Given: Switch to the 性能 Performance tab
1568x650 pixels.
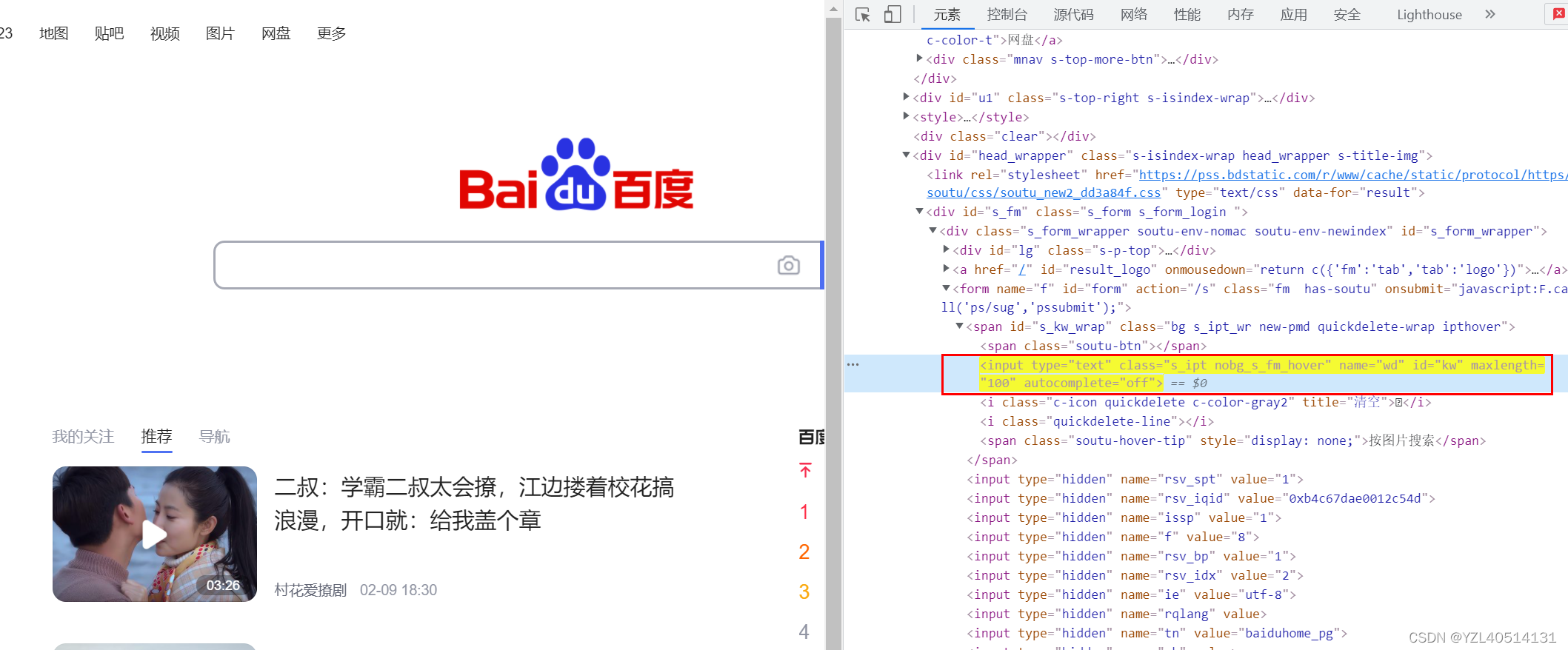Looking at the screenshot, I should (1187, 15).
